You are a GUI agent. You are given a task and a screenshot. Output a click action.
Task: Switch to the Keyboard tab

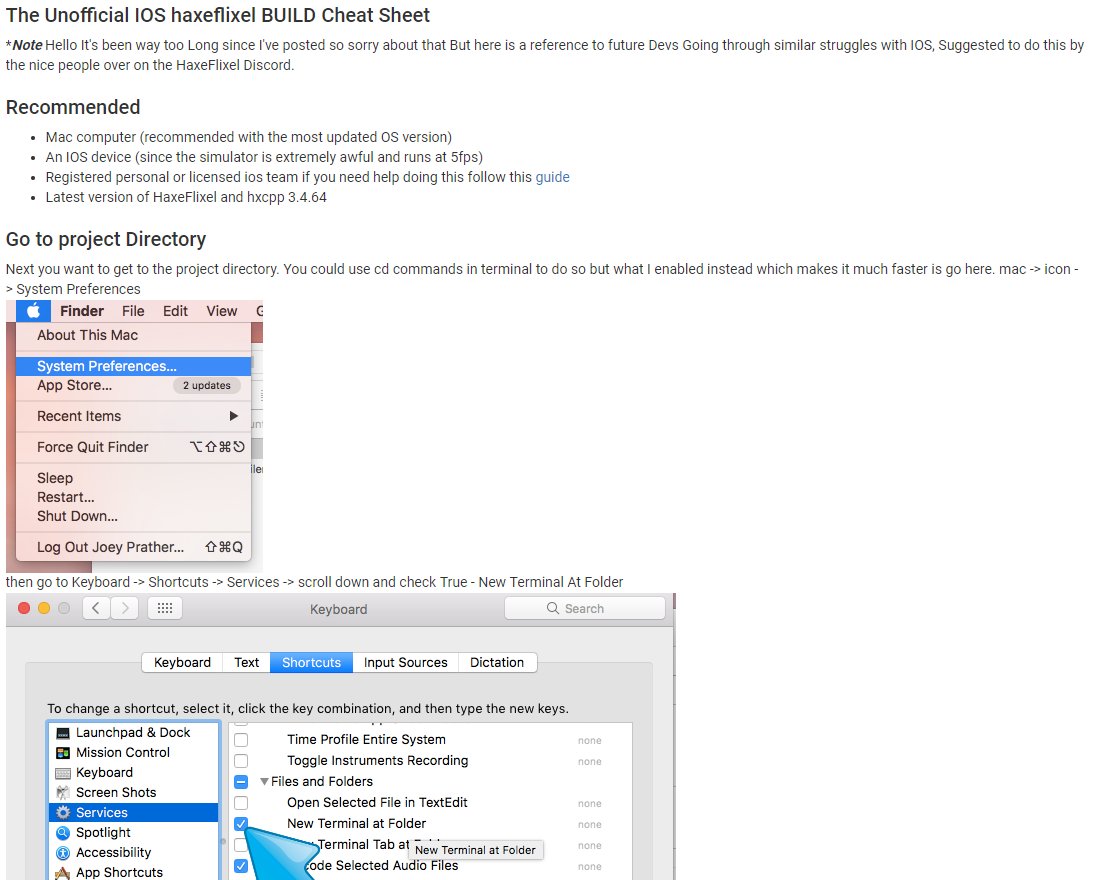(x=182, y=662)
